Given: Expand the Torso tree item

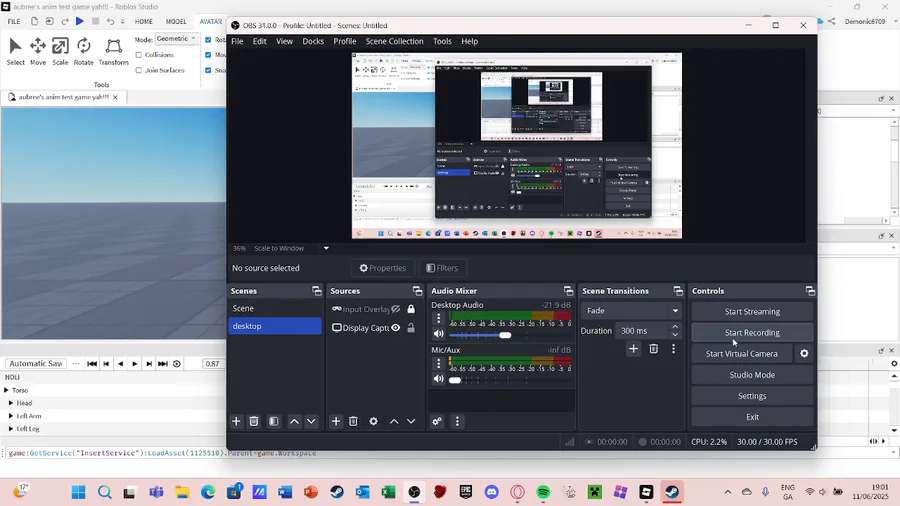Looking at the screenshot, I should pyautogui.click(x=6, y=390).
